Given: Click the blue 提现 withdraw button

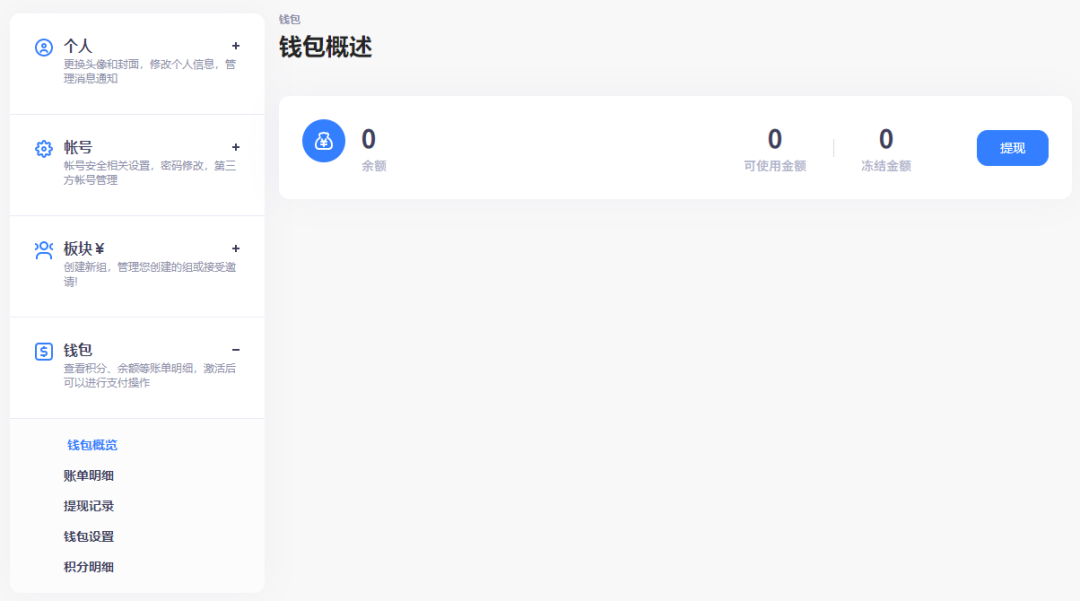Looking at the screenshot, I should click(1012, 148).
